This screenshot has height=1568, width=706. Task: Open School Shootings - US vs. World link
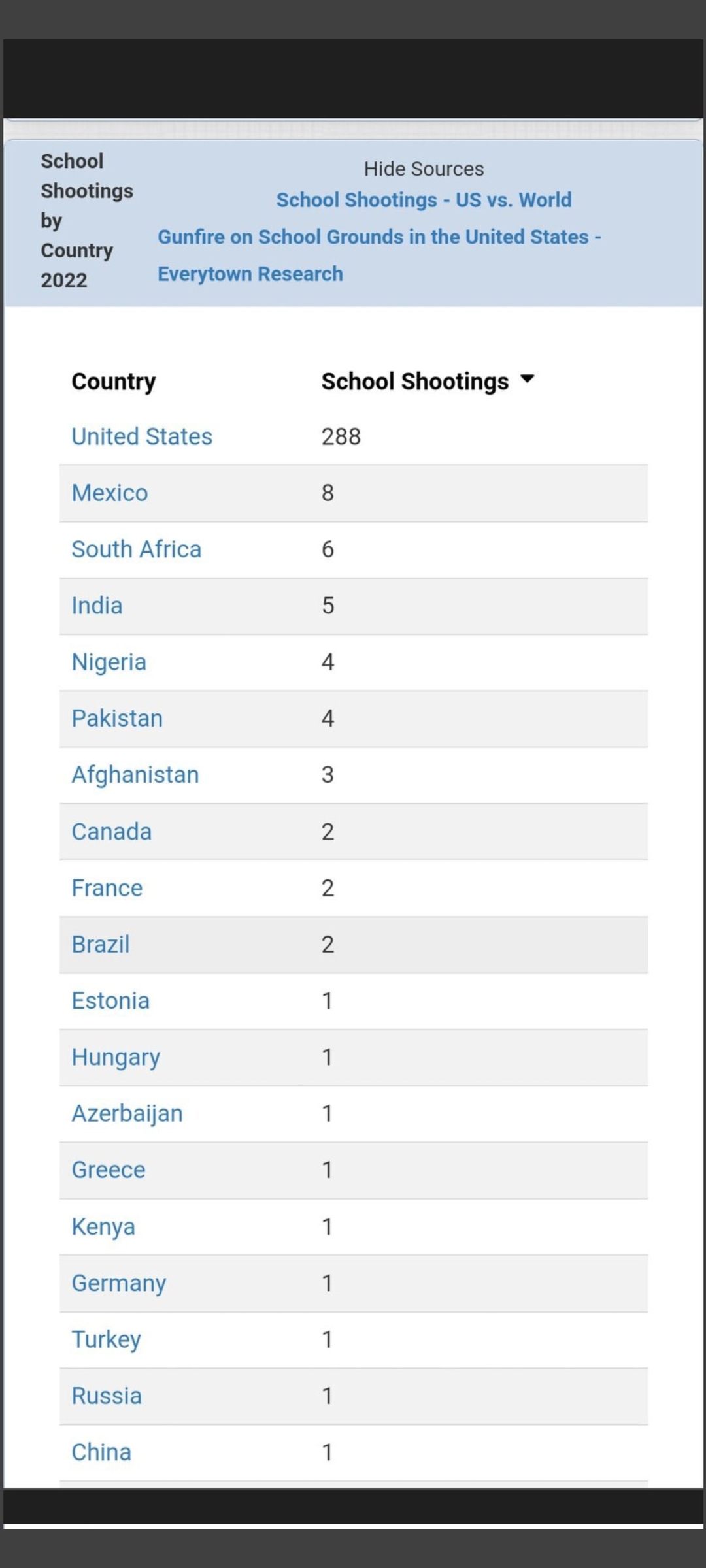[424, 200]
